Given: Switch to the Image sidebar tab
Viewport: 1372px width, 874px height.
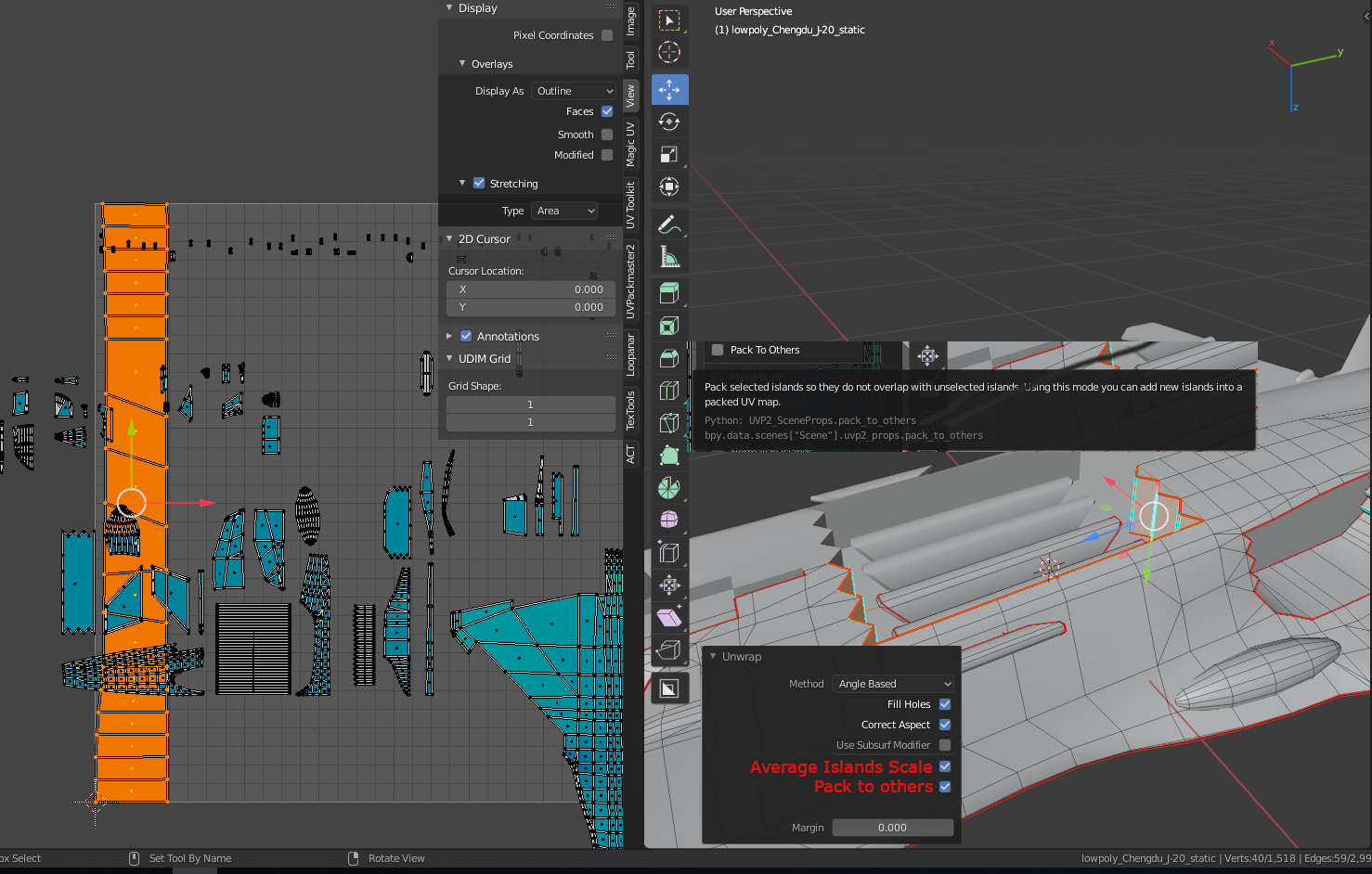Looking at the screenshot, I should pos(631,21).
